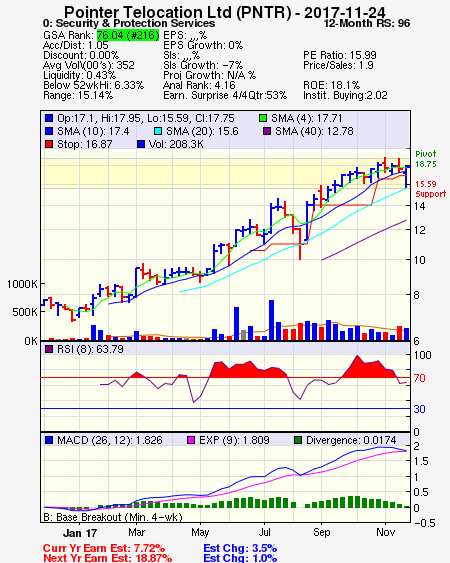Click the EPS Growth: 0% text

[203, 45]
